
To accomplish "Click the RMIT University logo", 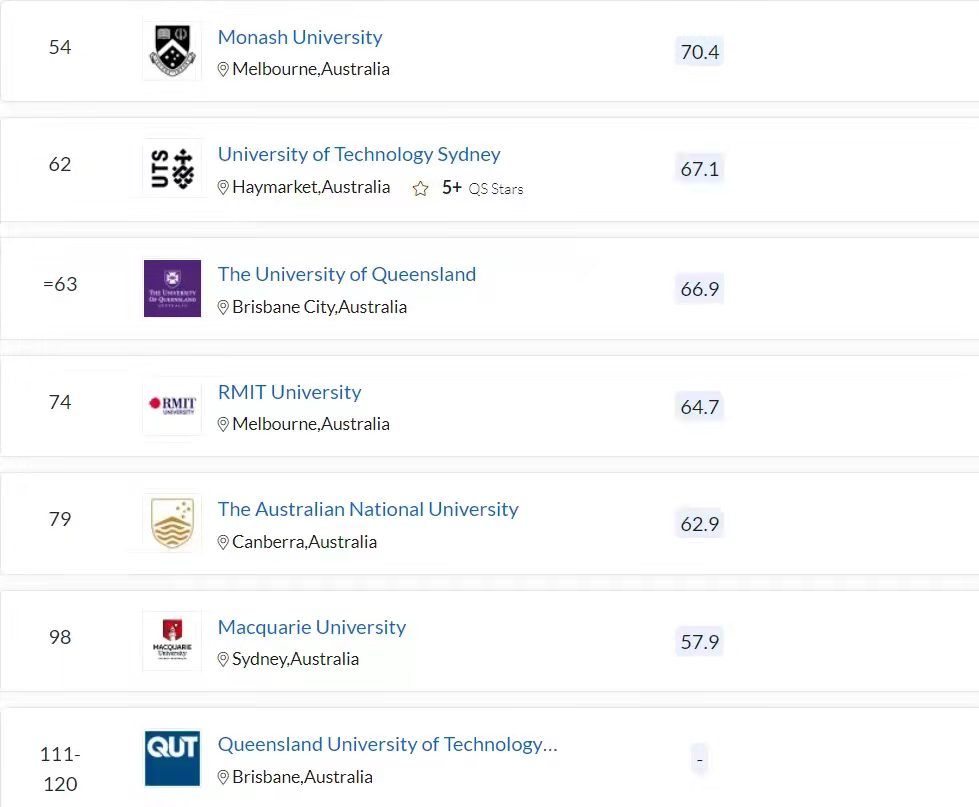I will [172, 405].
